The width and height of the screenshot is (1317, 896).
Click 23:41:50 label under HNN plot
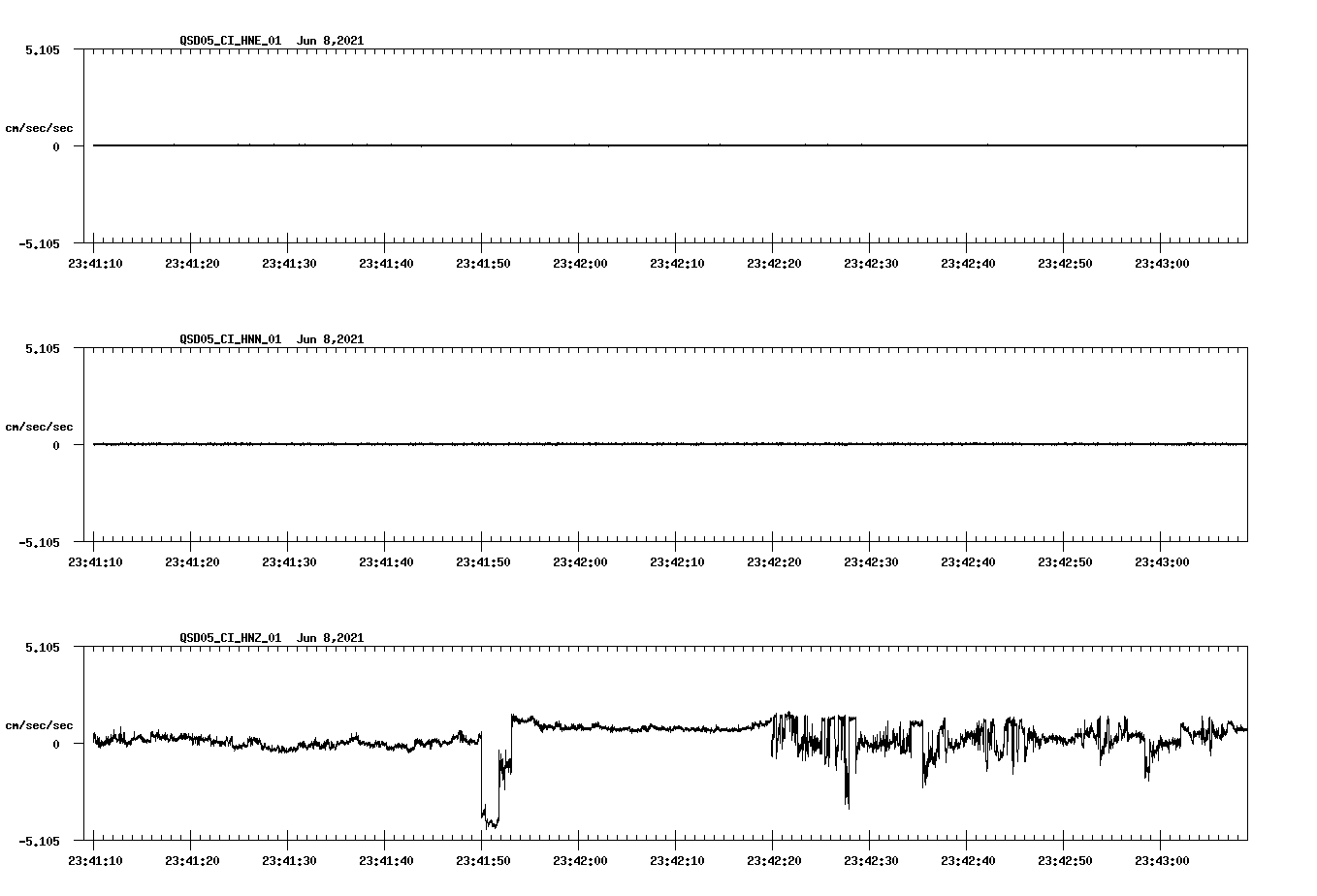[483, 562]
